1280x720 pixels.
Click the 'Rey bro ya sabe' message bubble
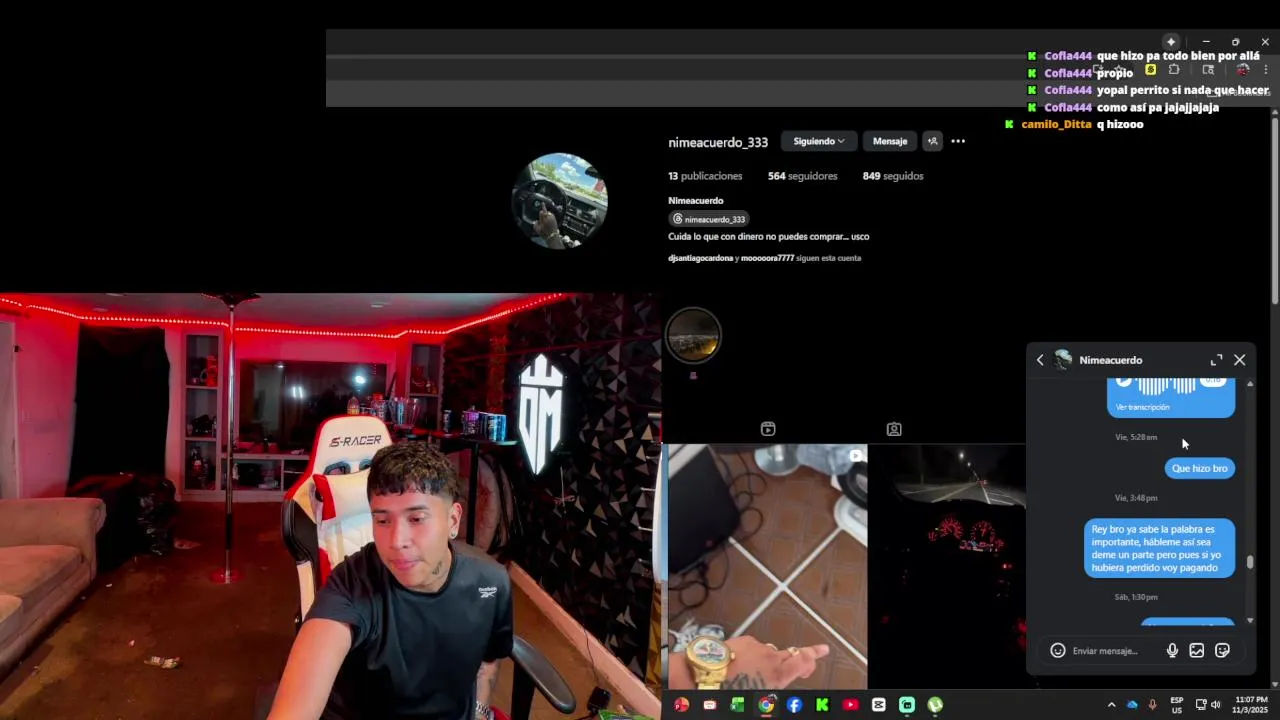coord(1159,548)
